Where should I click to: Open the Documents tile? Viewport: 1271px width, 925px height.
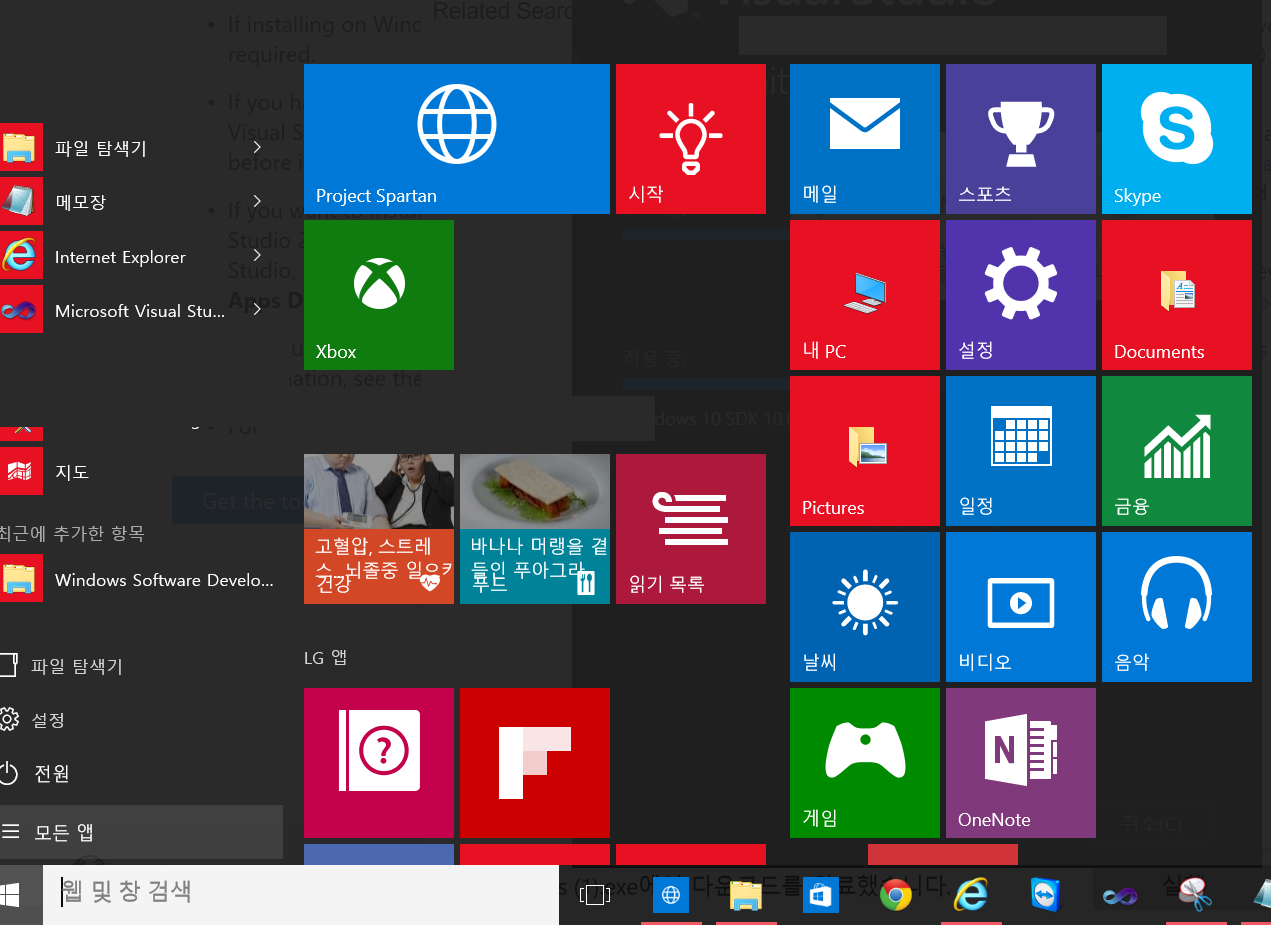tap(1177, 295)
